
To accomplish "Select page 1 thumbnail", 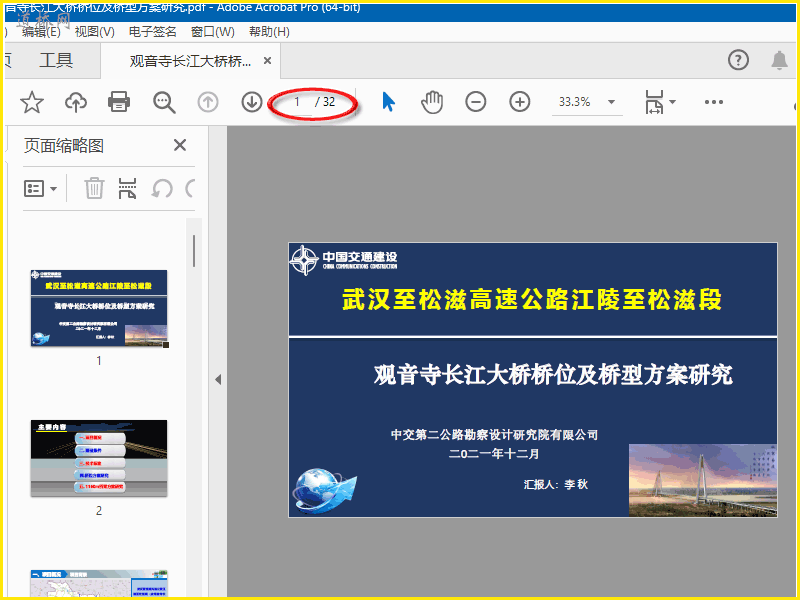I will coord(99,308).
